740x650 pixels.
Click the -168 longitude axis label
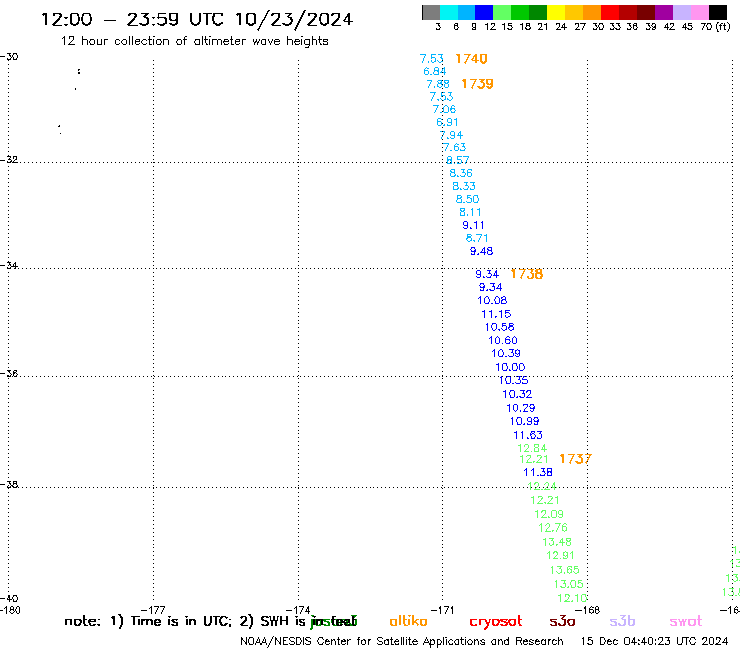pyautogui.click(x=588, y=610)
